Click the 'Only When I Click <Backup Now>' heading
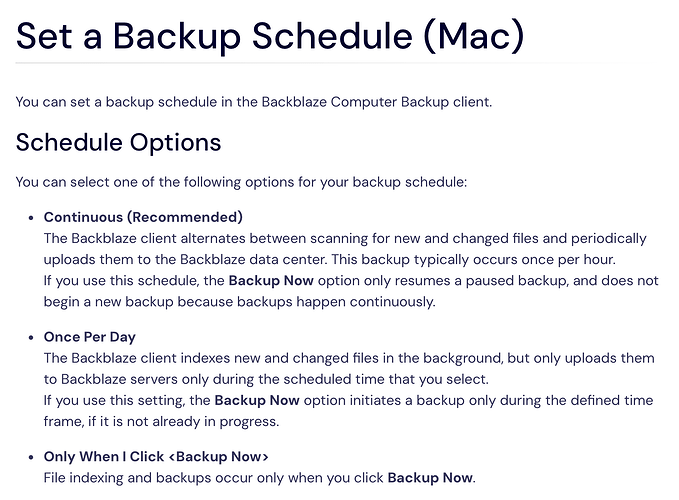Image resolution: width=679 pixels, height=500 pixels. 156,456
